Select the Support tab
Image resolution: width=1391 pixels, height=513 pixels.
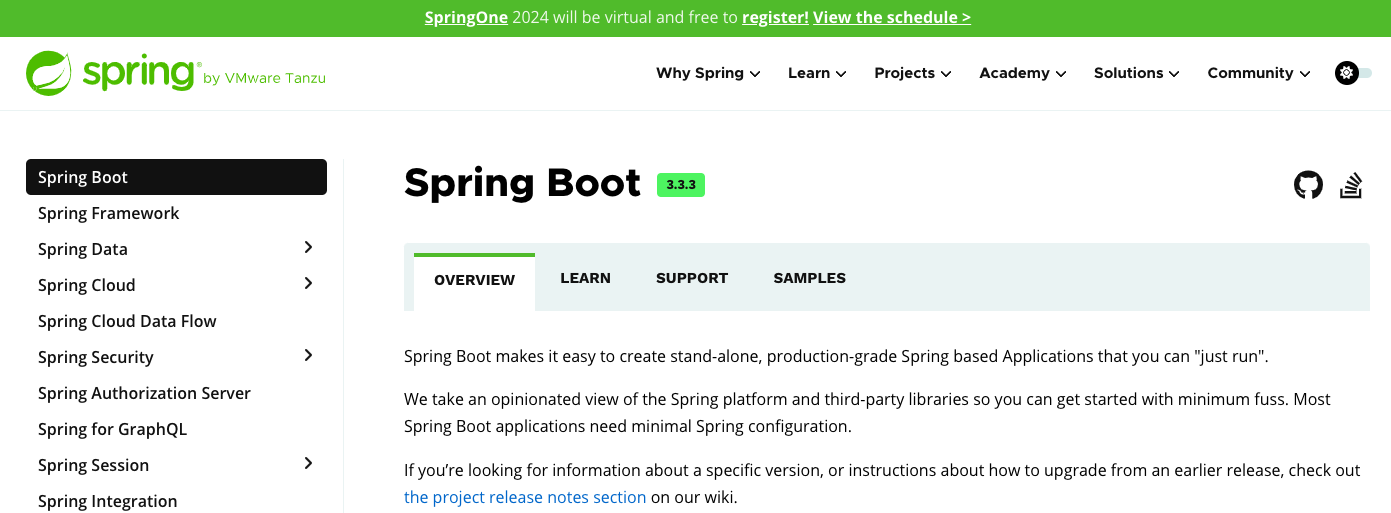click(x=692, y=279)
